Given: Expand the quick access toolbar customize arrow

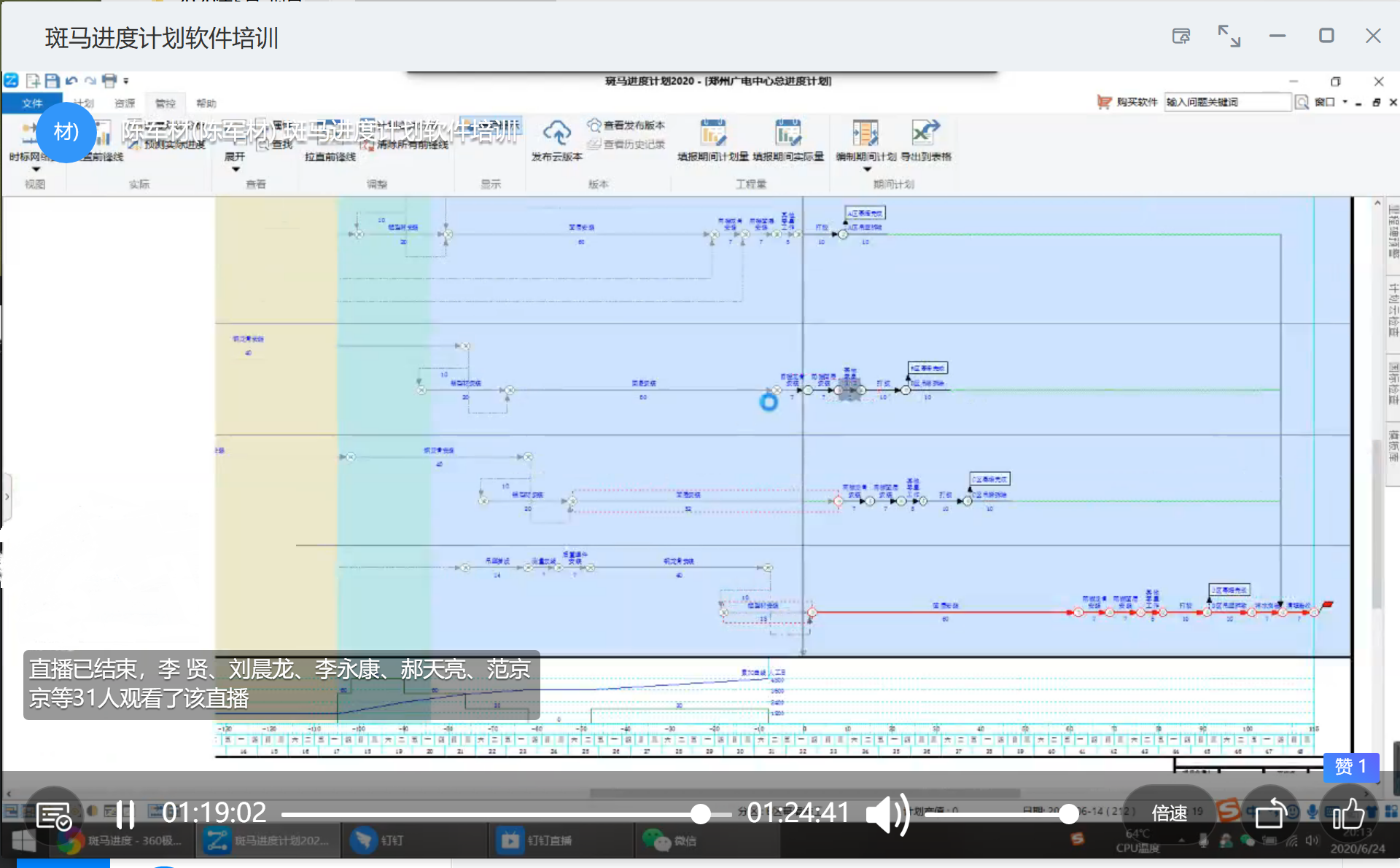Looking at the screenshot, I should coord(126,81).
